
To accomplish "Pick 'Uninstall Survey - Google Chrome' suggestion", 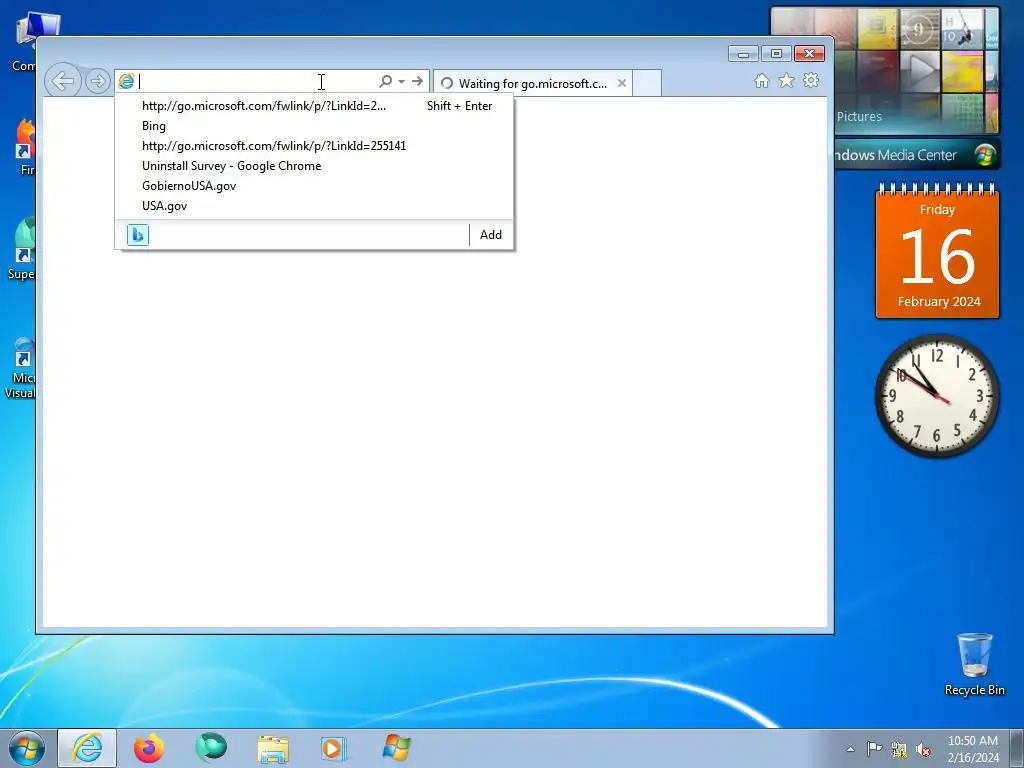I will (x=314, y=166).
